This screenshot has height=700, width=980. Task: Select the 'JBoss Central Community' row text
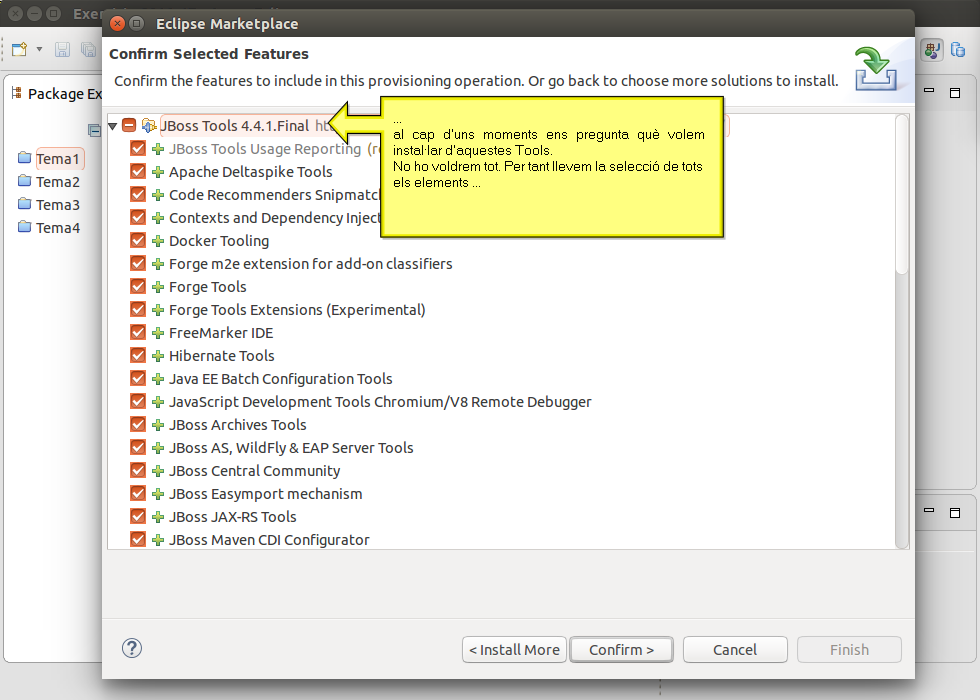tap(254, 471)
